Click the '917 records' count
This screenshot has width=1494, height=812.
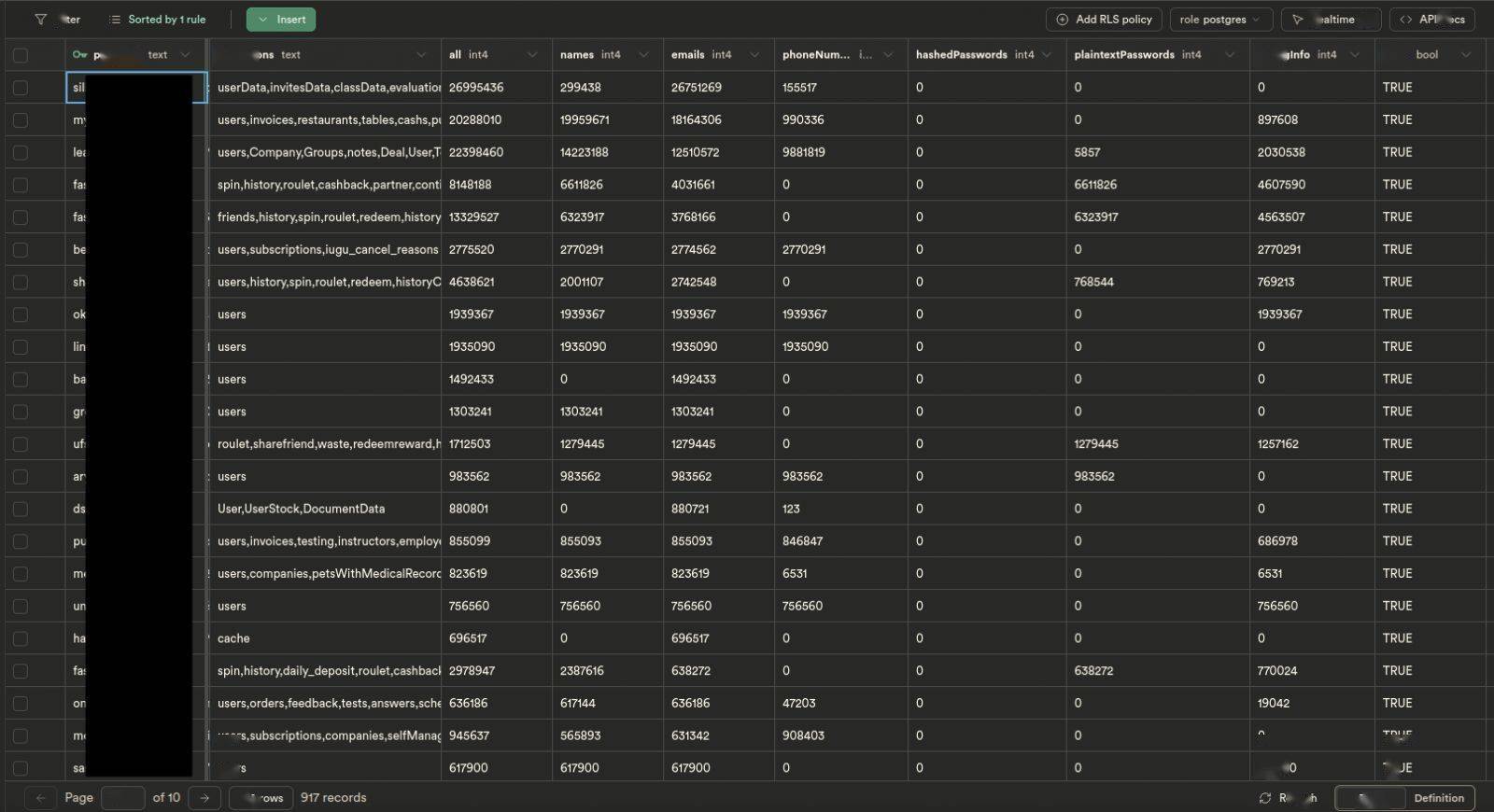[333, 798]
